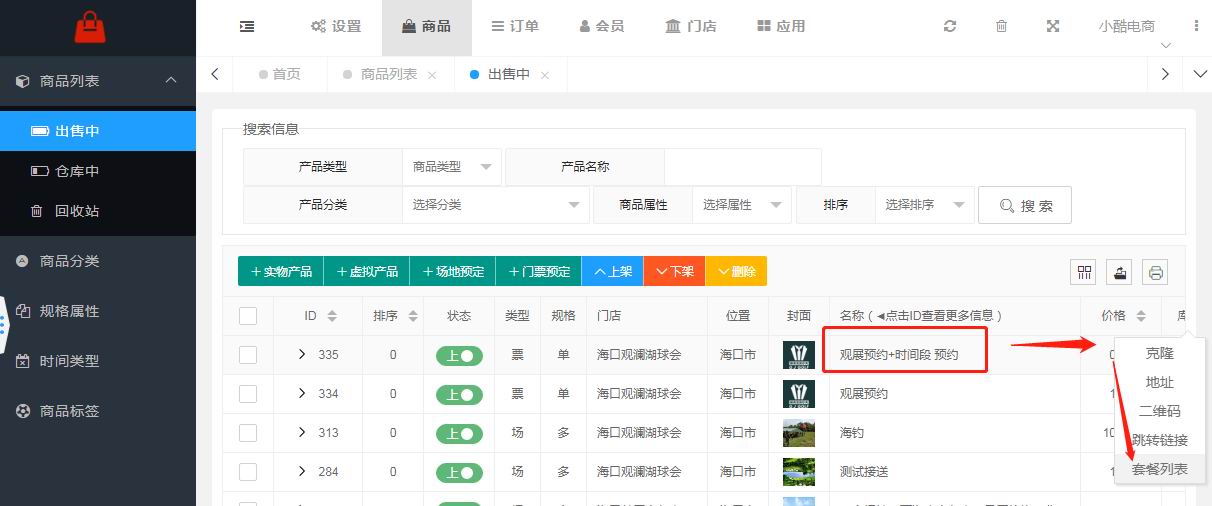Select 克隆 in the context menu

(x=1160, y=353)
